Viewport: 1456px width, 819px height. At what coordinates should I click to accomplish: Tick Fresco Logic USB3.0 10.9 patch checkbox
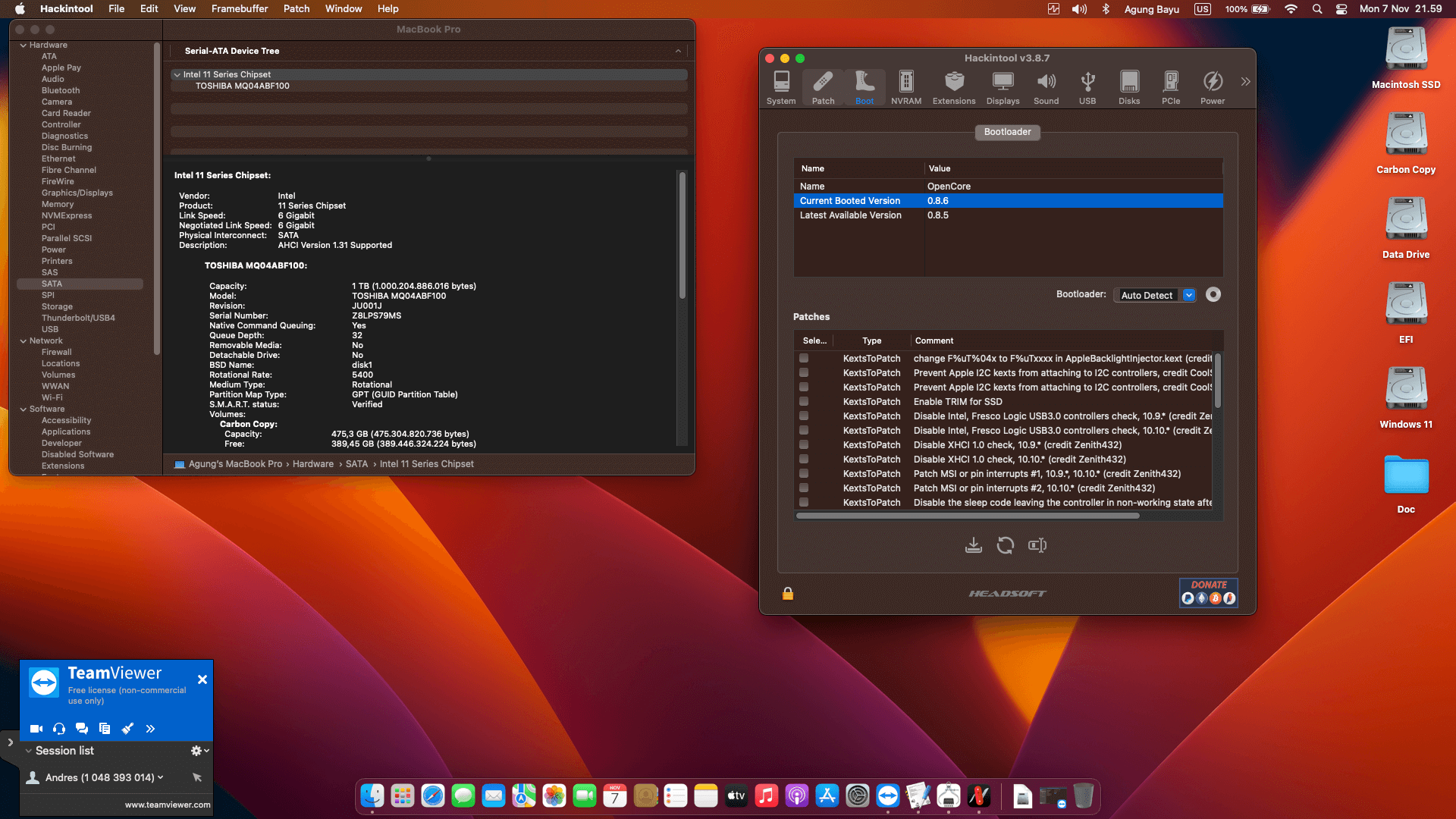point(804,416)
